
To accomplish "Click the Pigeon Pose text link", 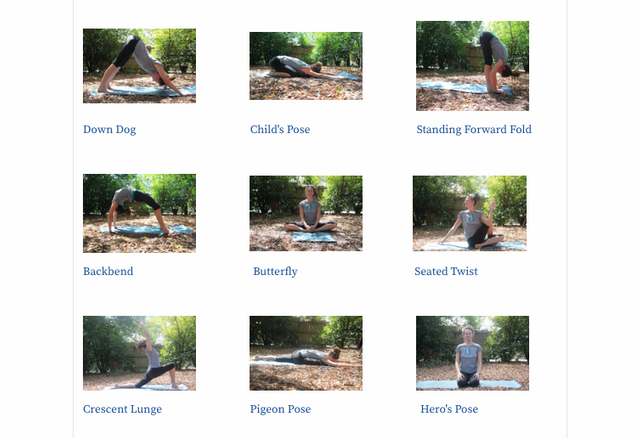I will pyautogui.click(x=280, y=409).
